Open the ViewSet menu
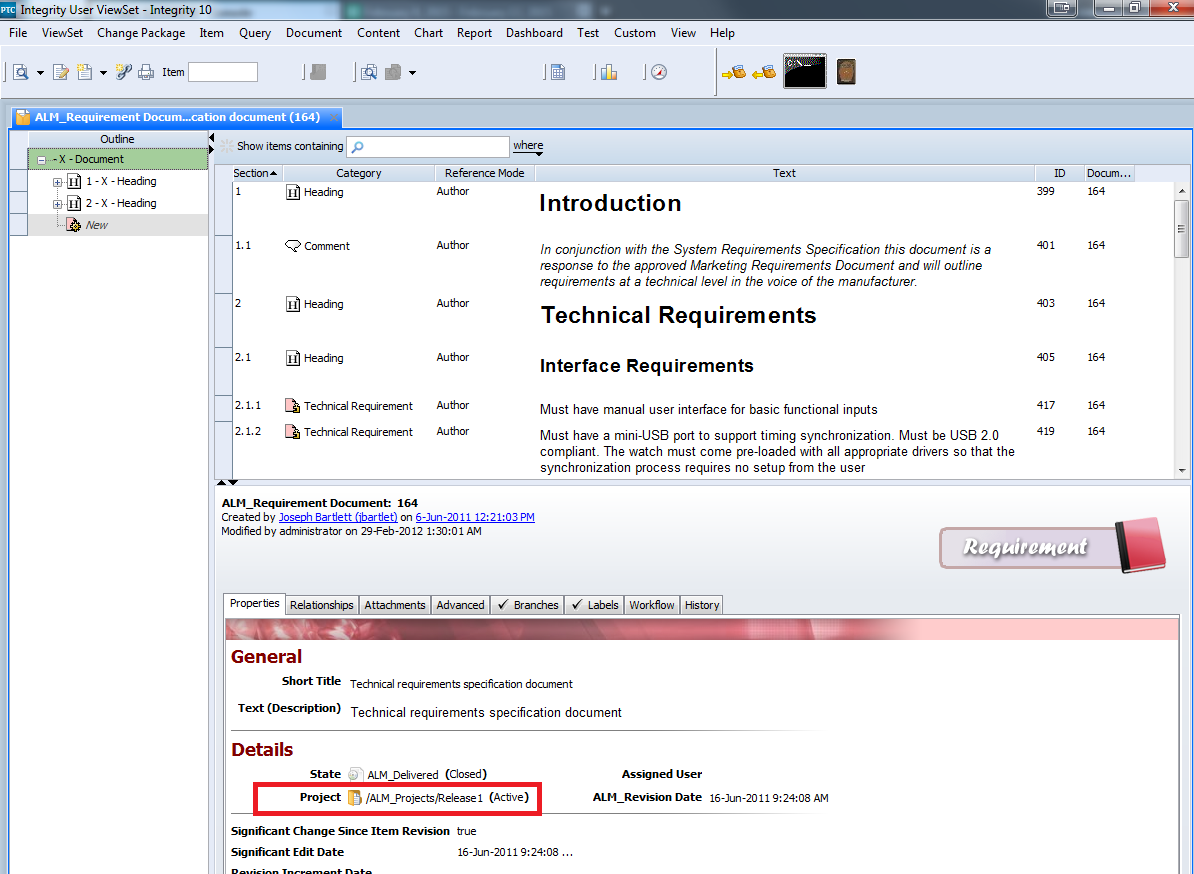1194x874 pixels. (62, 33)
